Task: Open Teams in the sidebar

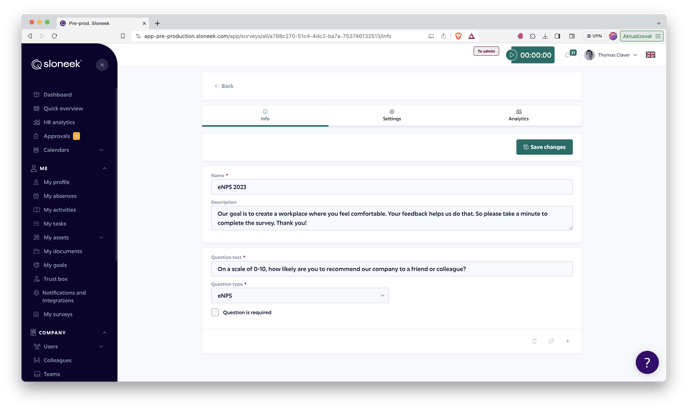Action: pos(51,374)
